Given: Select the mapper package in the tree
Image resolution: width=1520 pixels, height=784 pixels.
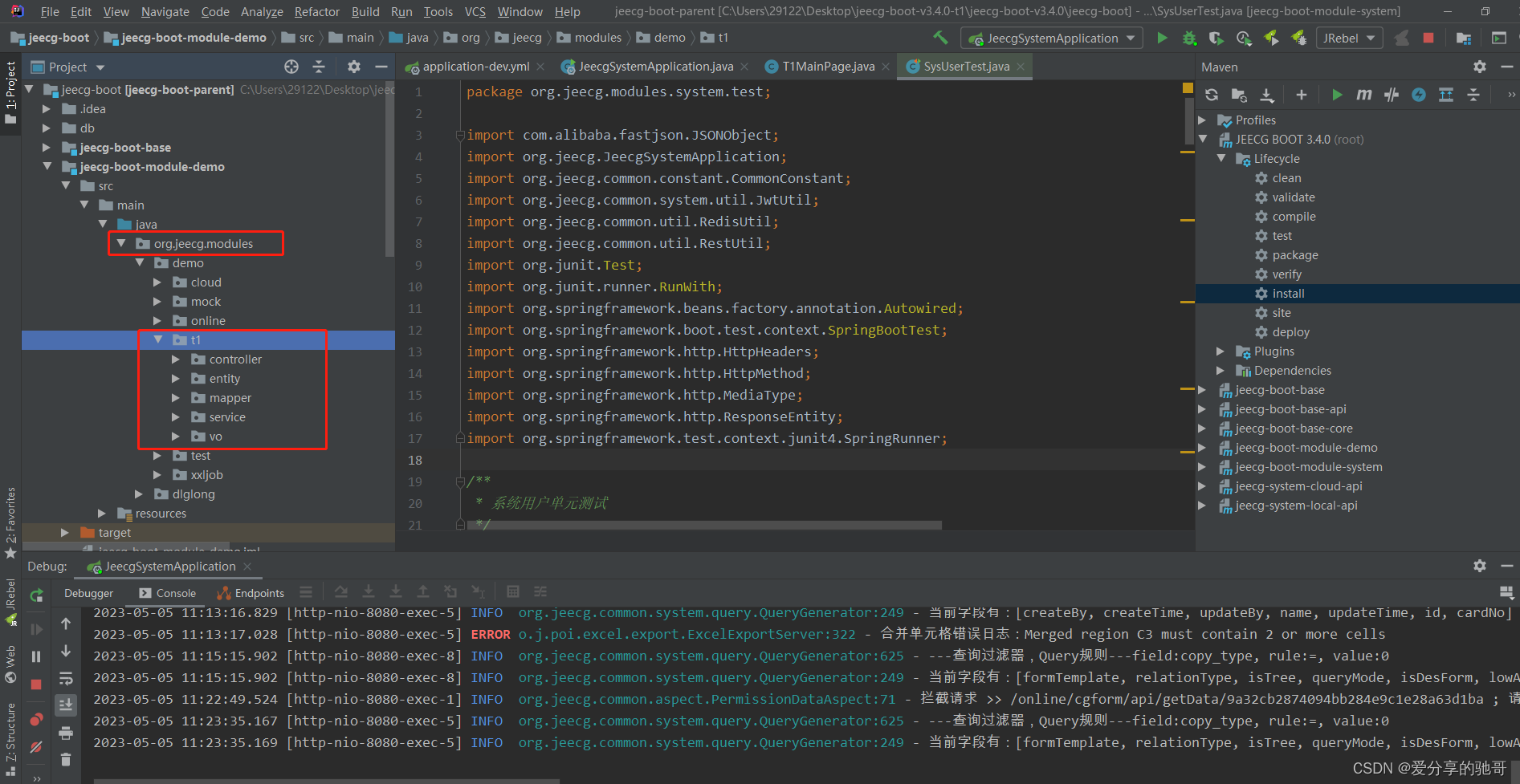Looking at the screenshot, I should [230, 398].
